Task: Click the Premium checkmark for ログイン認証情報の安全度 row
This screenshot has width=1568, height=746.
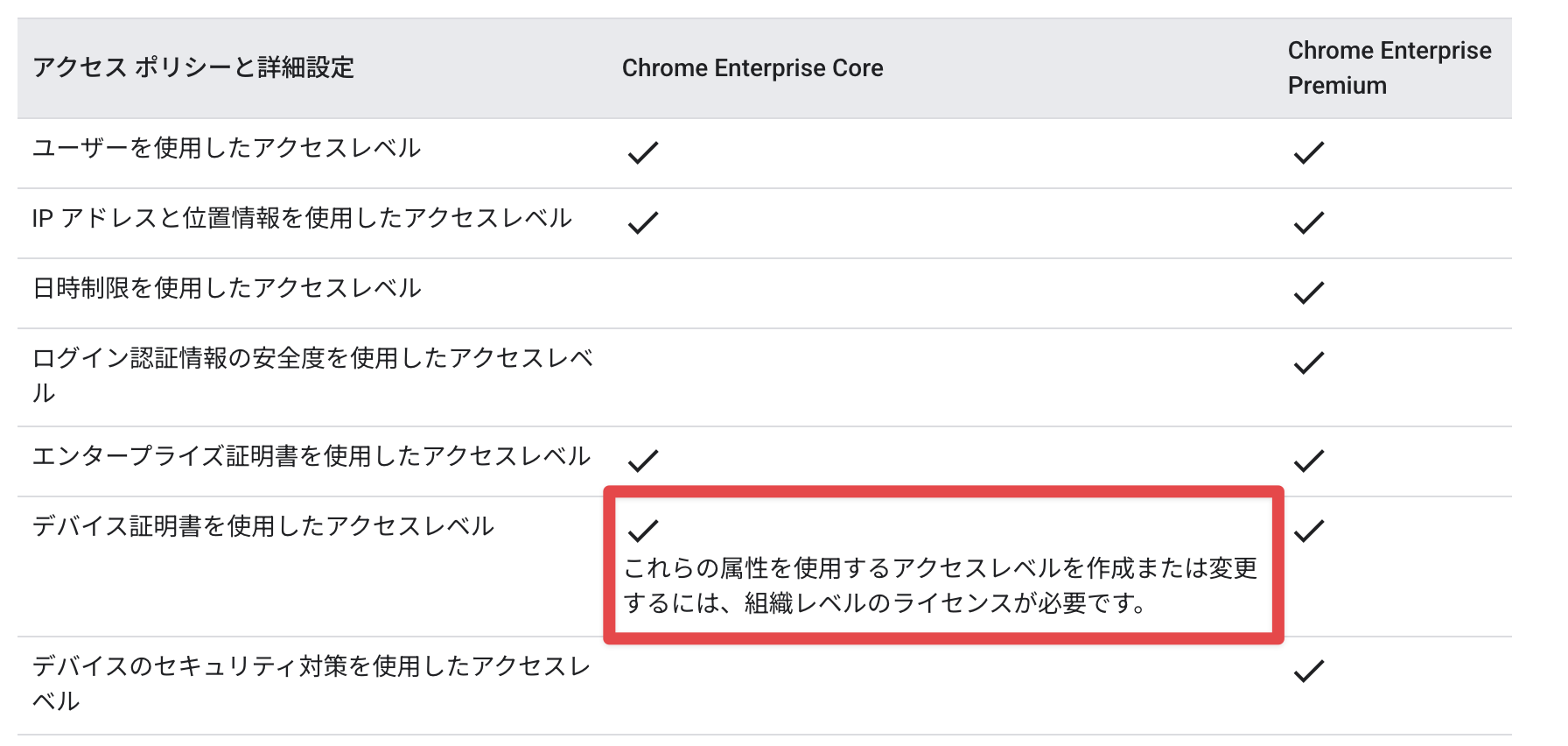Action: click(1309, 362)
